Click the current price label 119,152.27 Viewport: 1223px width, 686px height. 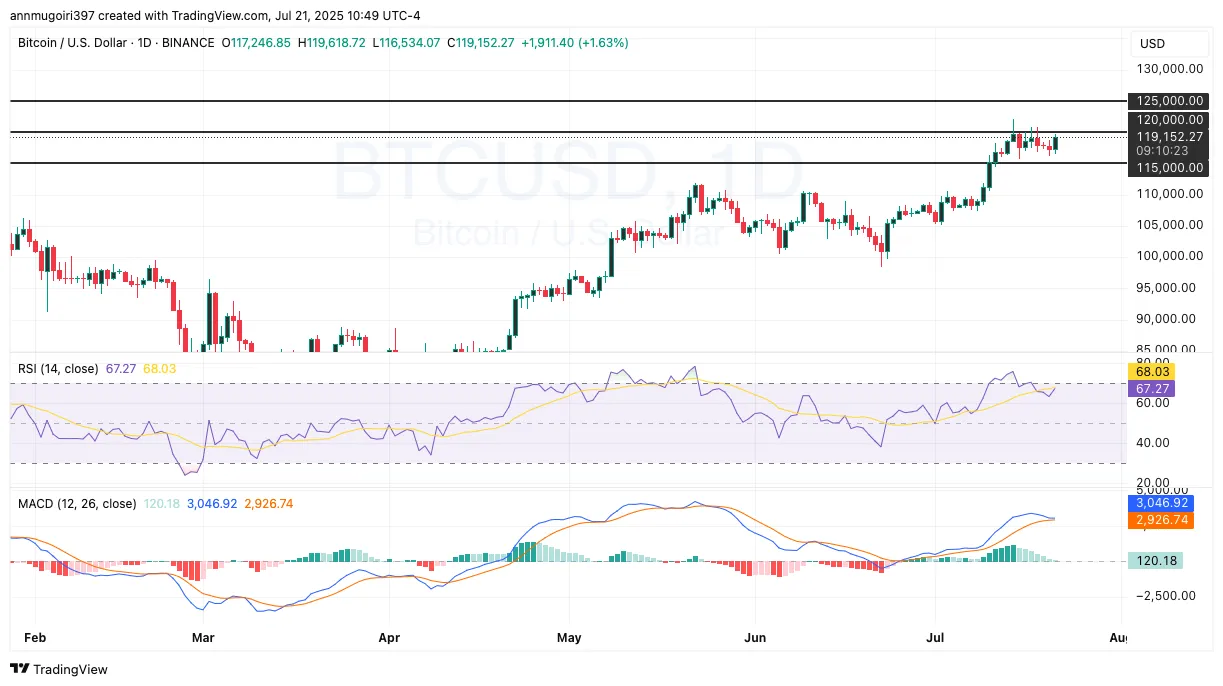tap(1168, 137)
